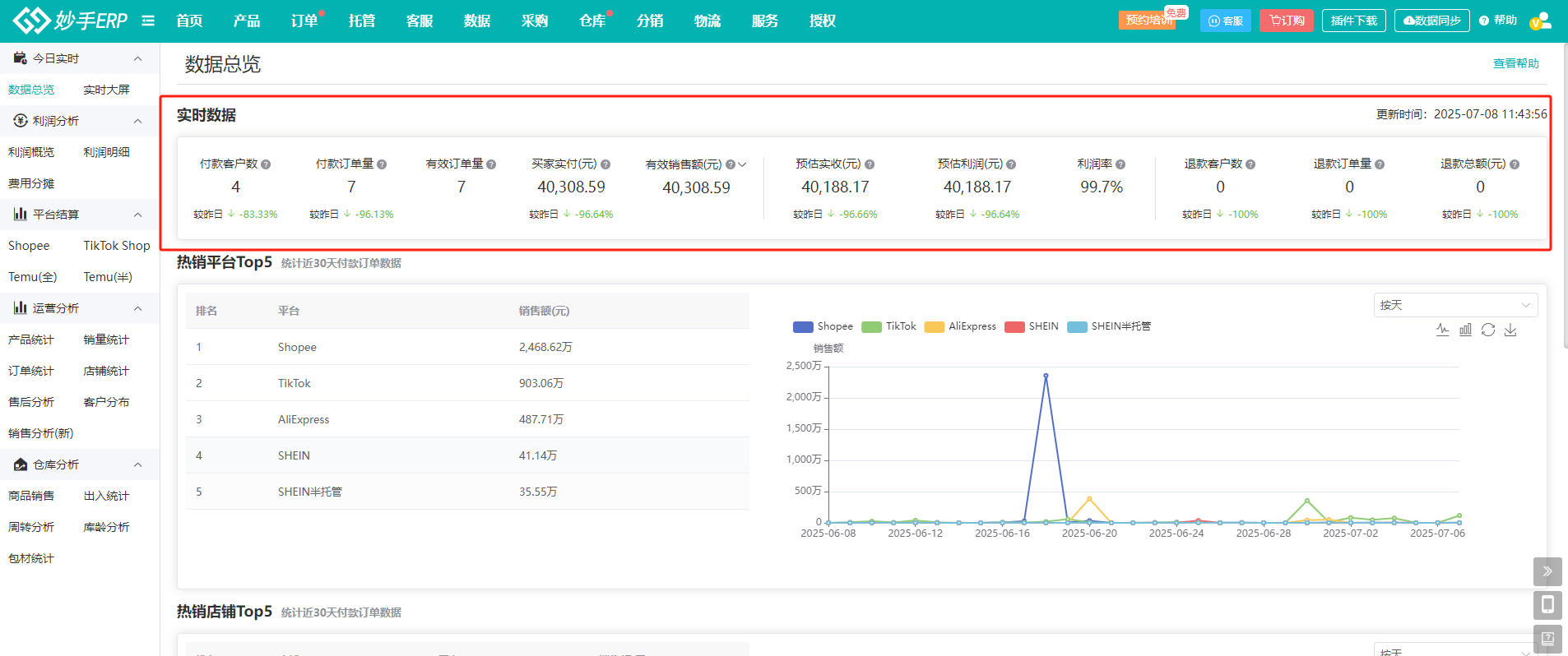
Task: Toggle the hamburger sidebar menu icon
Action: 148,21
